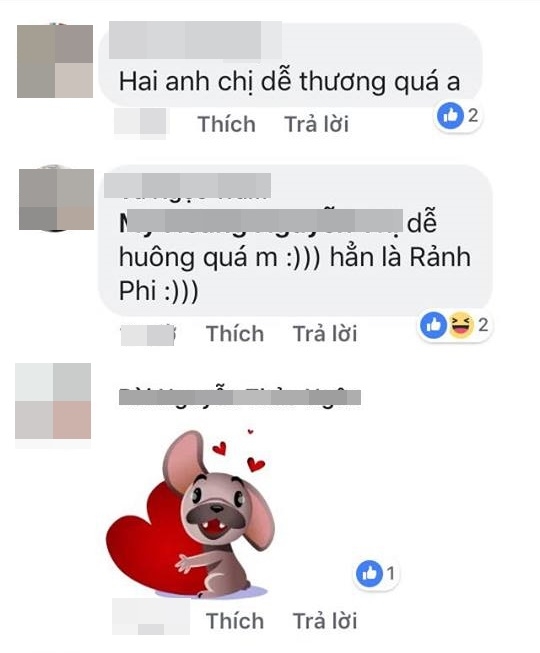Click the like reaction icon on first comment
The height and width of the screenshot is (653, 540).
(450, 115)
